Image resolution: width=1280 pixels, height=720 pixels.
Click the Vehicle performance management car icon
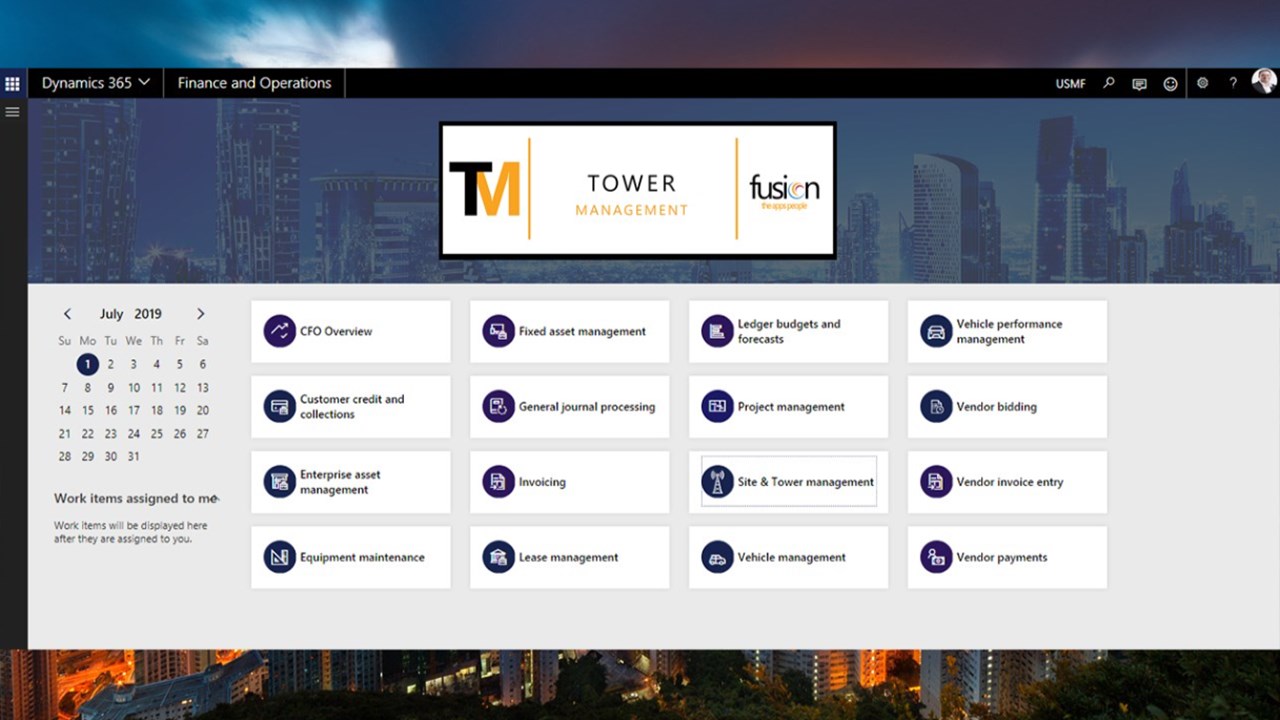[x=936, y=331]
